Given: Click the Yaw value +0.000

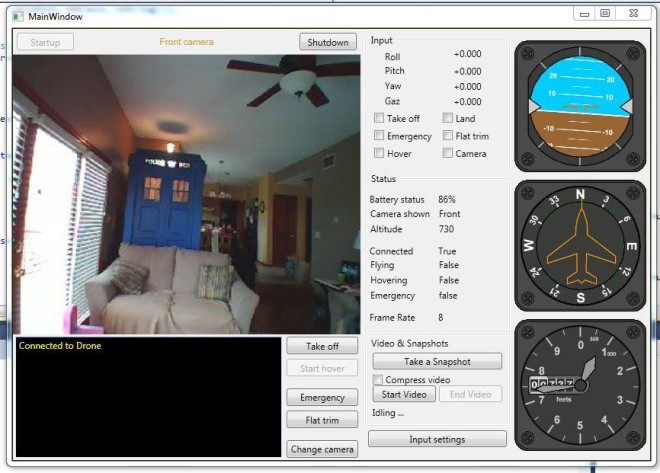Looking at the screenshot, I should pos(467,86).
